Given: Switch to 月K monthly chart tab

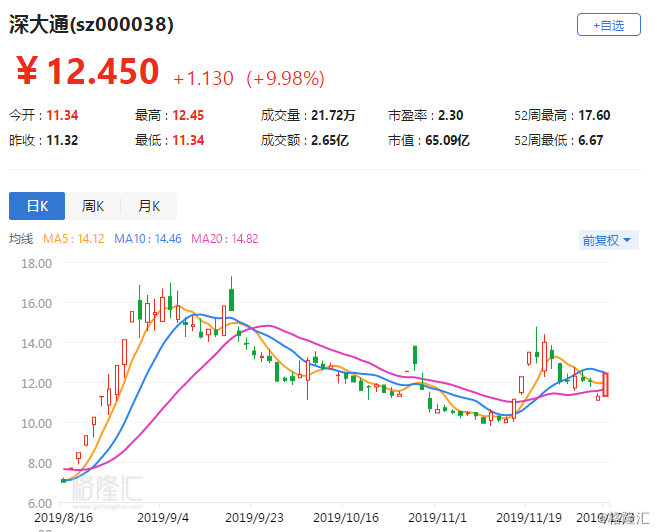Looking at the screenshot, I should point(149,206).
